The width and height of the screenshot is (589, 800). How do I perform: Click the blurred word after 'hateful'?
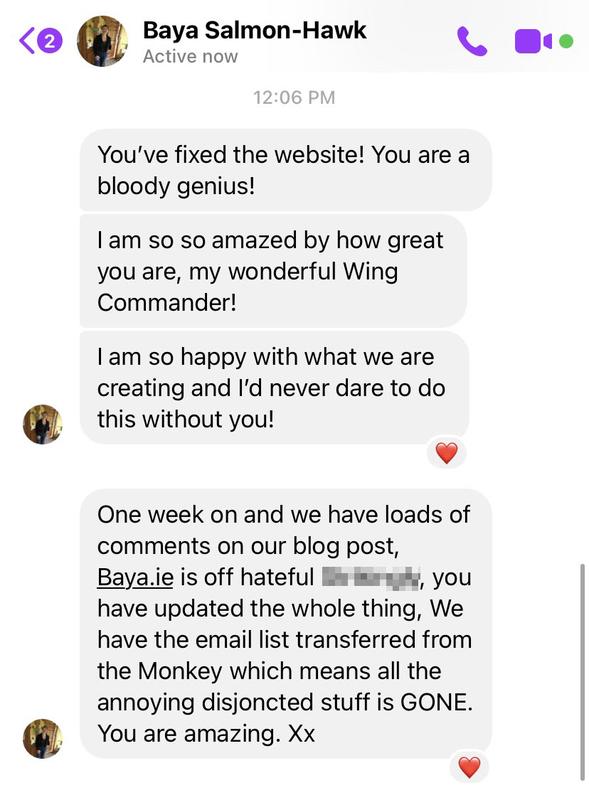[371, 578]
